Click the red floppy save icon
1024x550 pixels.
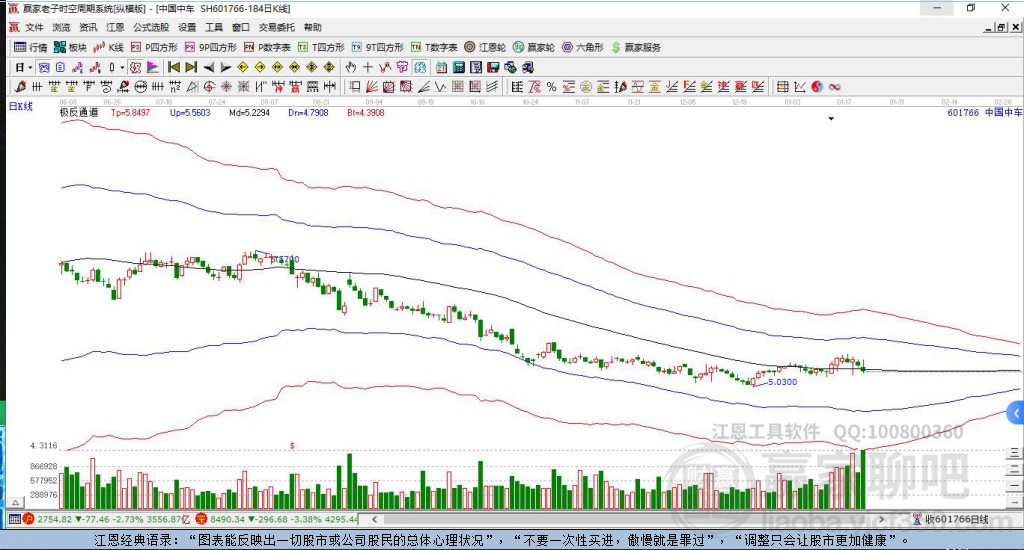[x=493, y=67]
